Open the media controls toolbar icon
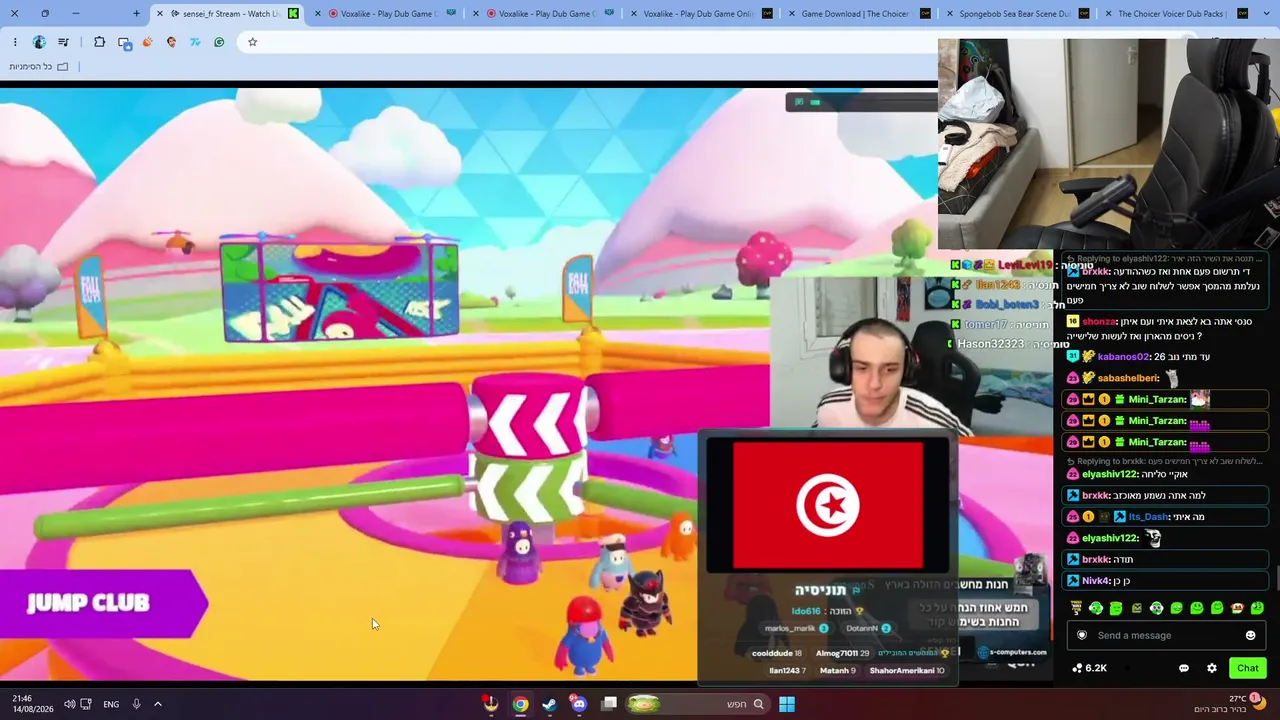The image size is (1280, 720). click(64, 42)
